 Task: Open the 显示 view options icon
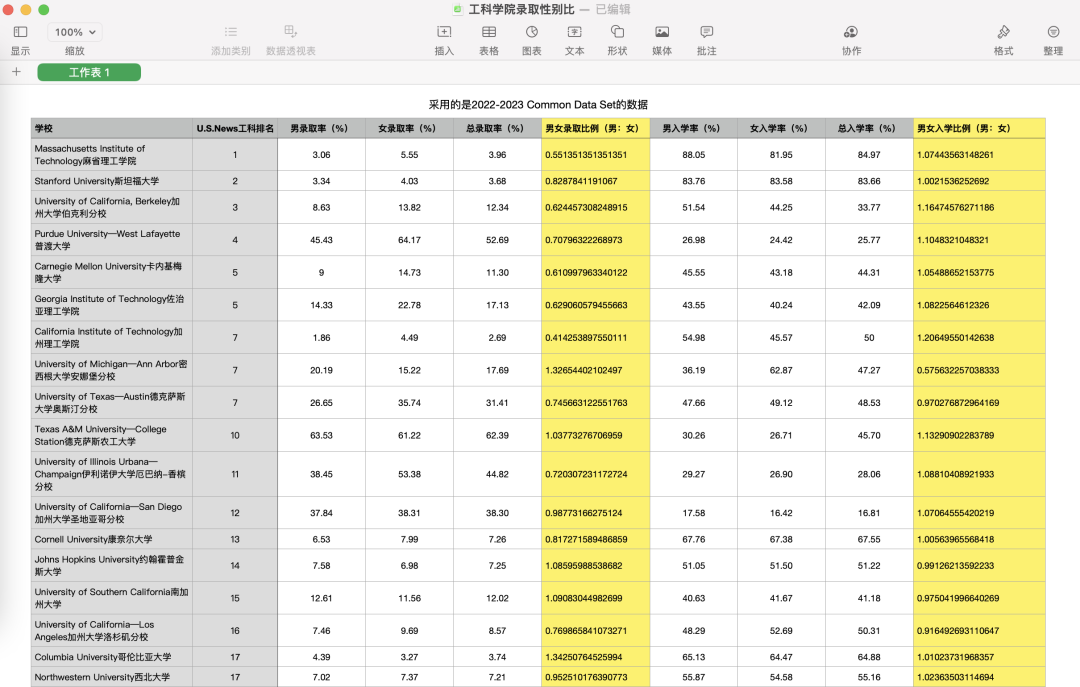(20, 32)
